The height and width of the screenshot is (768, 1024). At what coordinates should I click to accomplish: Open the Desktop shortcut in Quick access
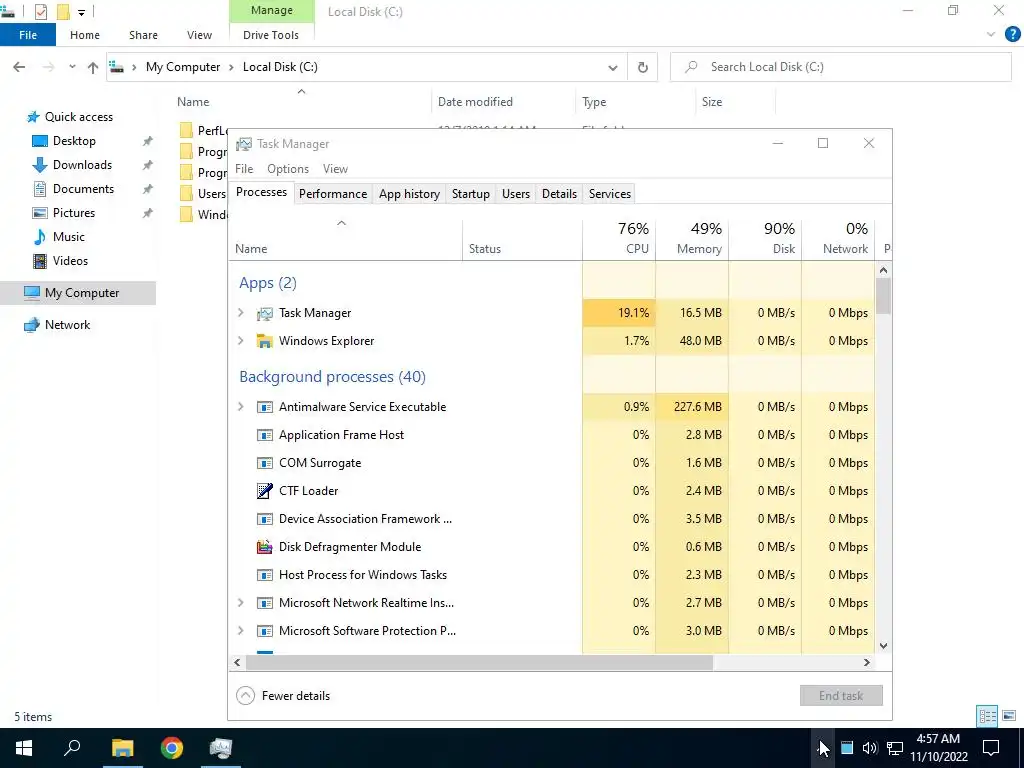click(74, 140)
